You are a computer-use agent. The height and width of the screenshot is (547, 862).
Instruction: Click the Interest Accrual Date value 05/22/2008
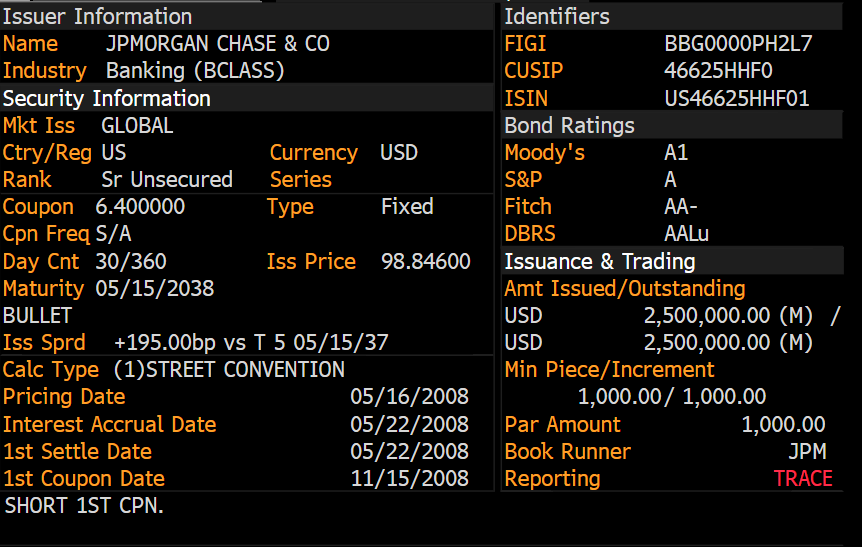coord(410,424)
